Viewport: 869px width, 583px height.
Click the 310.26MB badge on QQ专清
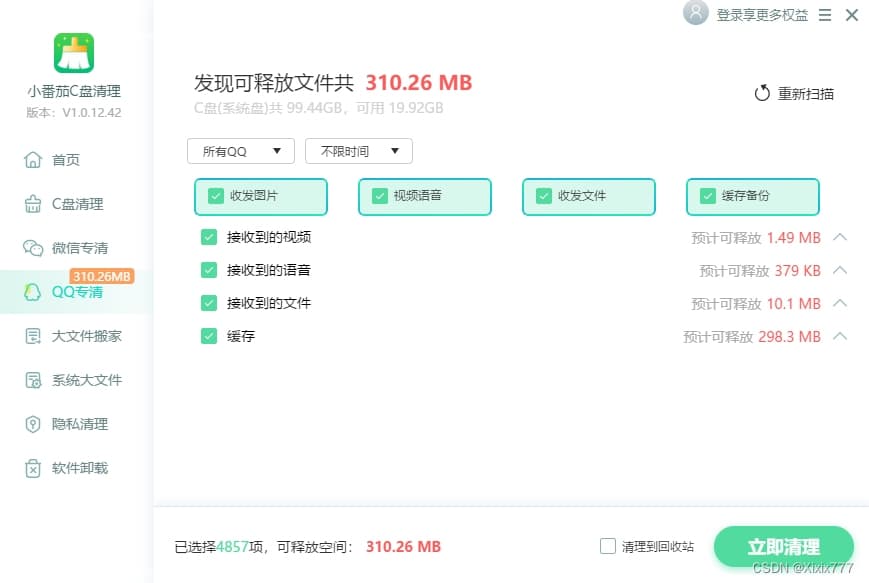(x=102, y=276)
